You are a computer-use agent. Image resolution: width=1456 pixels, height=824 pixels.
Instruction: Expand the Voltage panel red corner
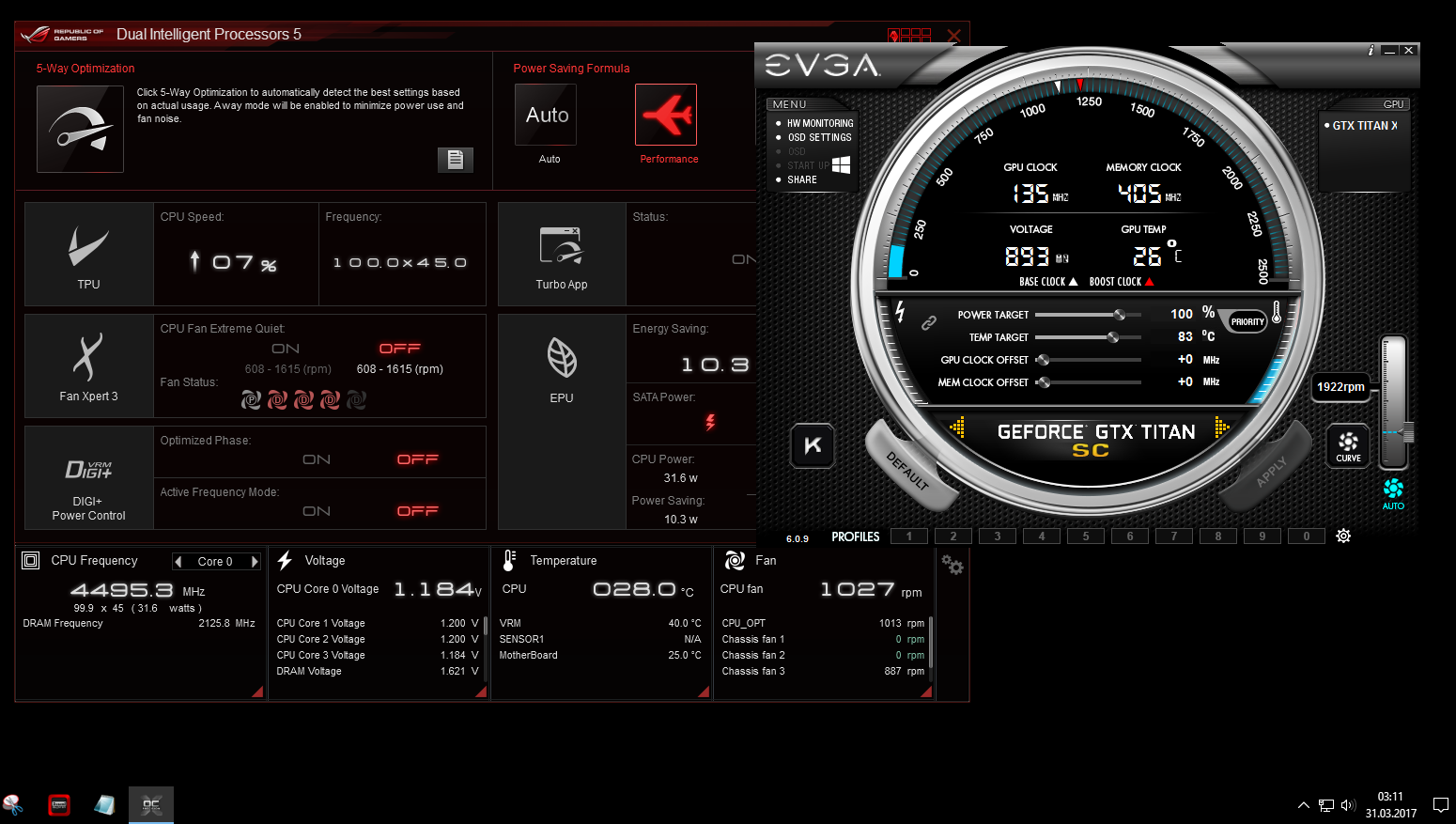[x=481, y=692]
